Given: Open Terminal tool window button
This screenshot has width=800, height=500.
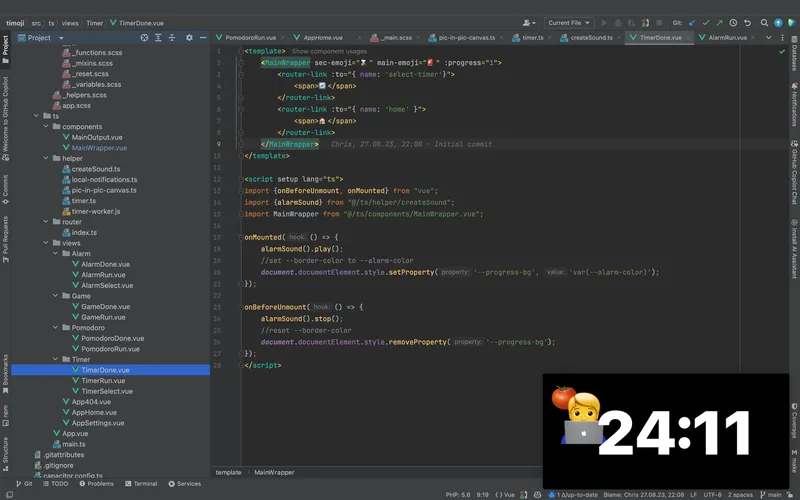Looking at the screenshot, I should point(141,484).
